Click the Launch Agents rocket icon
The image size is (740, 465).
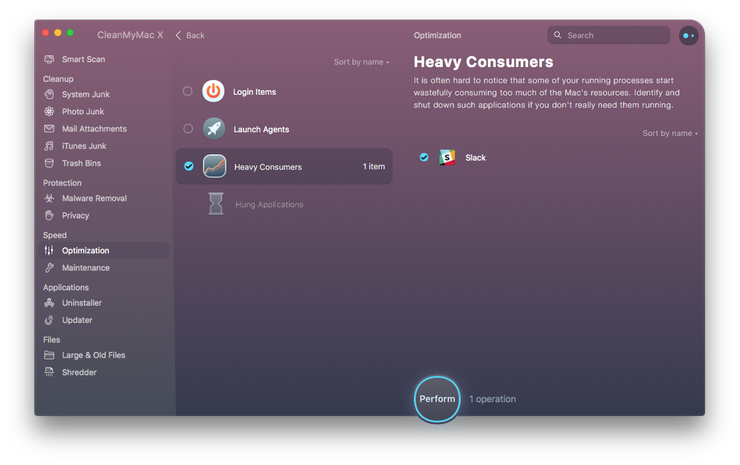click(214, 128)
